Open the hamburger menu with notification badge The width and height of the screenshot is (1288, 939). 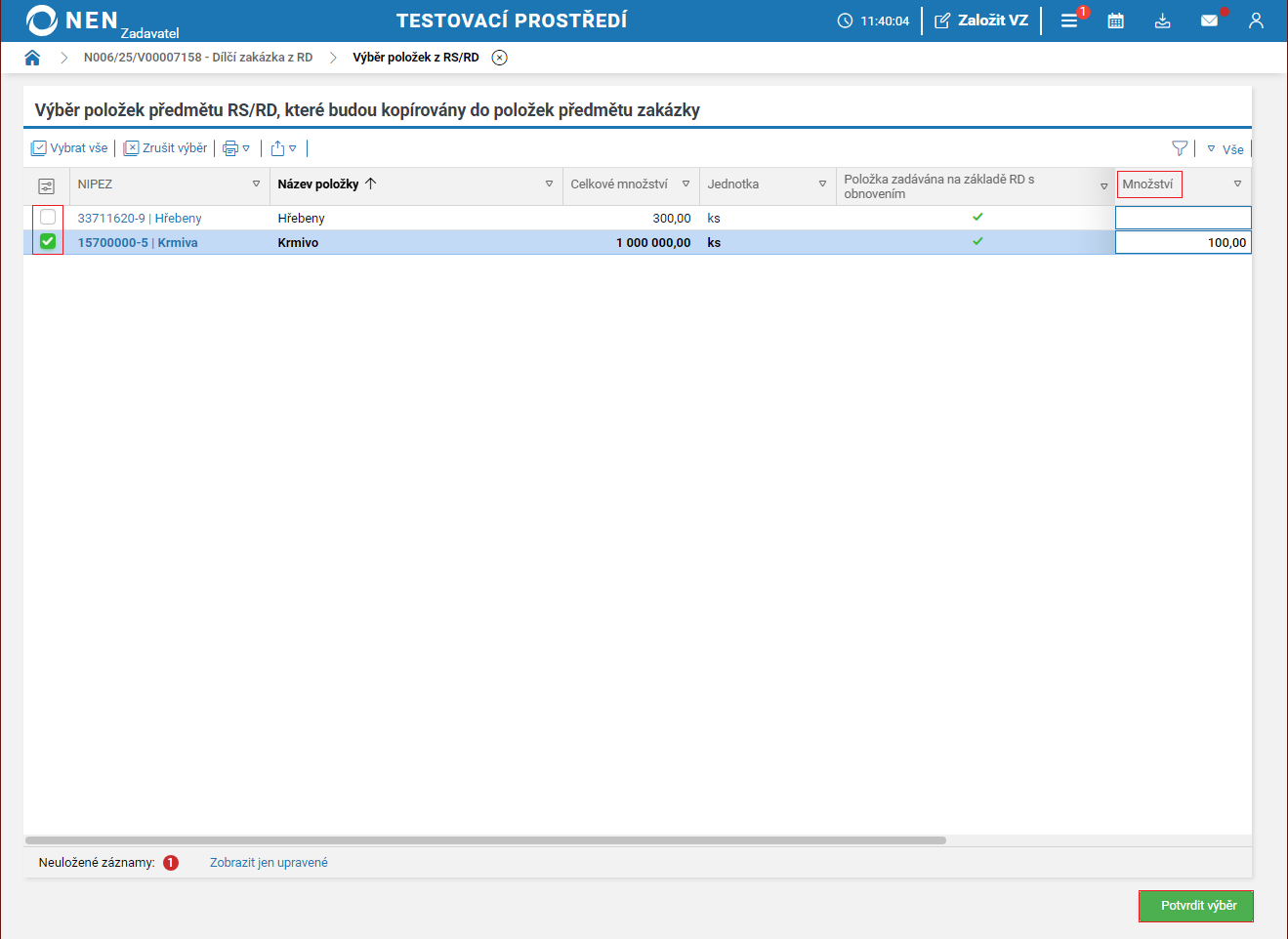[x=1069, y=20]
